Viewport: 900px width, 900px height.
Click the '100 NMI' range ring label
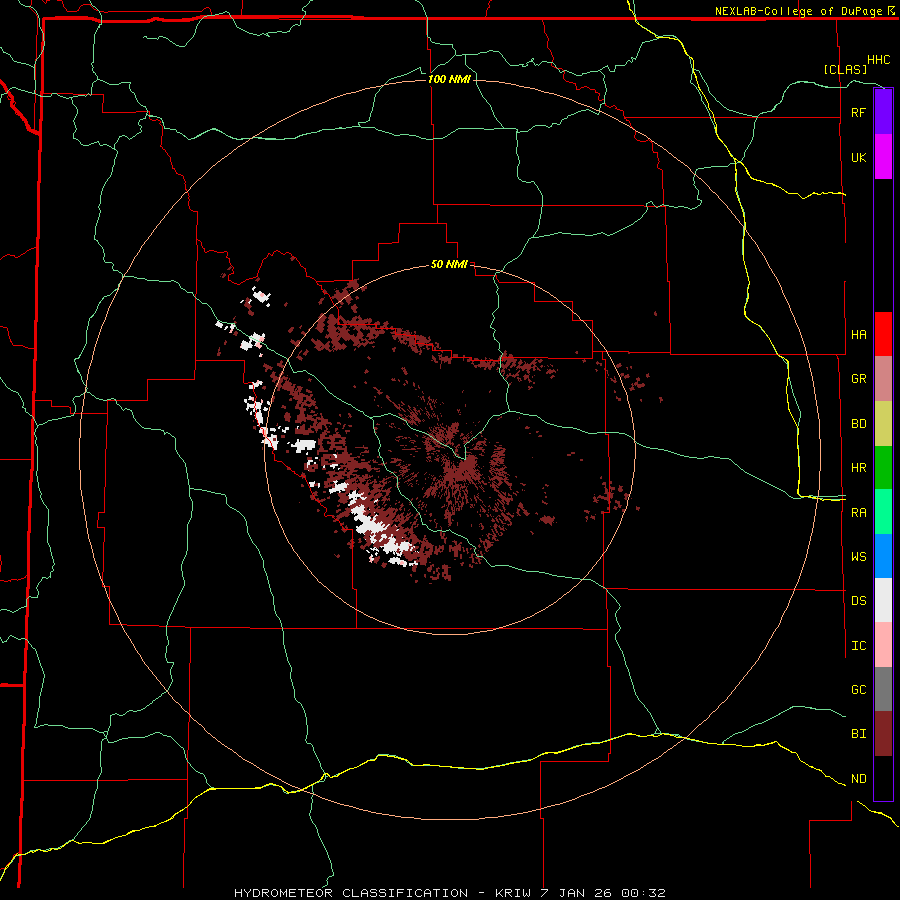449,79
